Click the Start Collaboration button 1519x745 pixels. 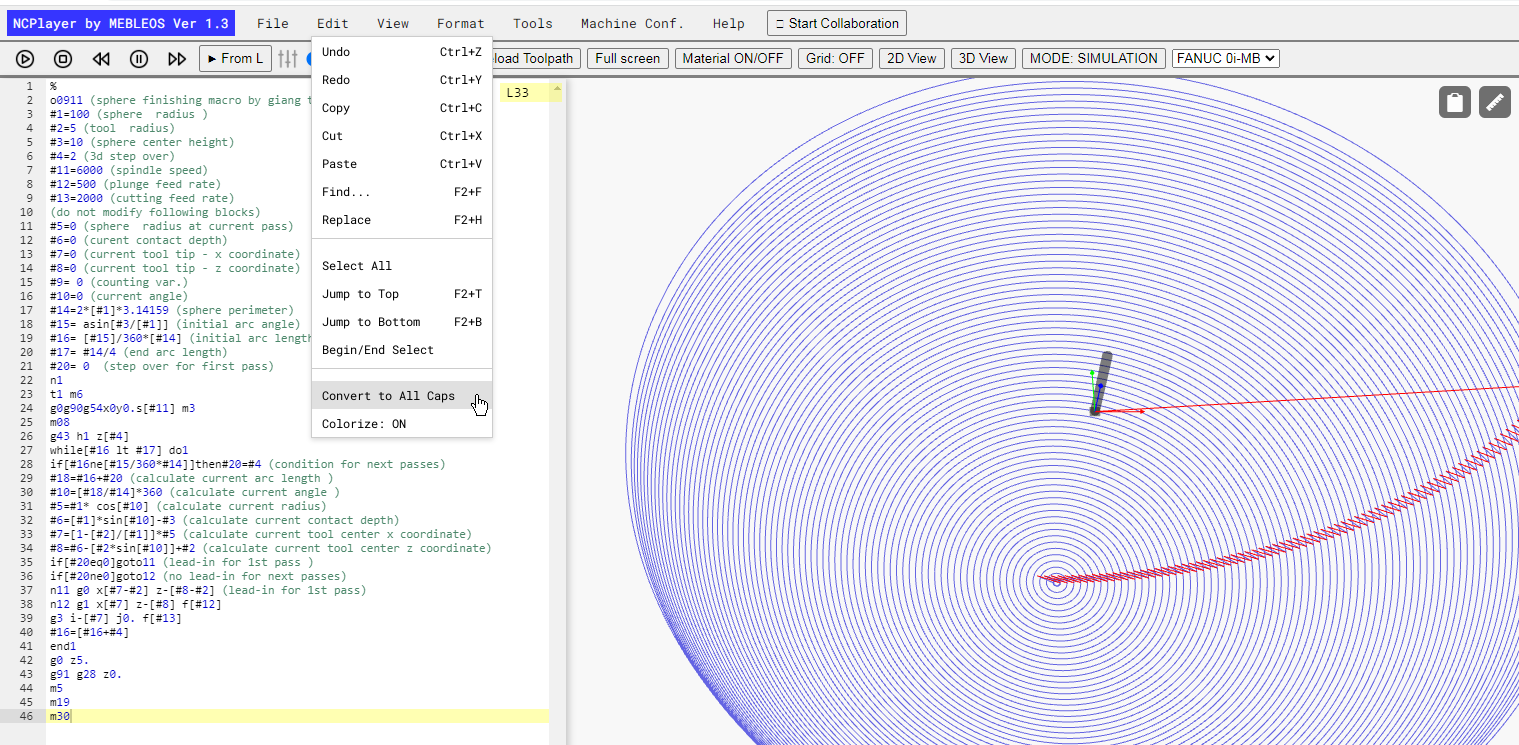point(836,23)
